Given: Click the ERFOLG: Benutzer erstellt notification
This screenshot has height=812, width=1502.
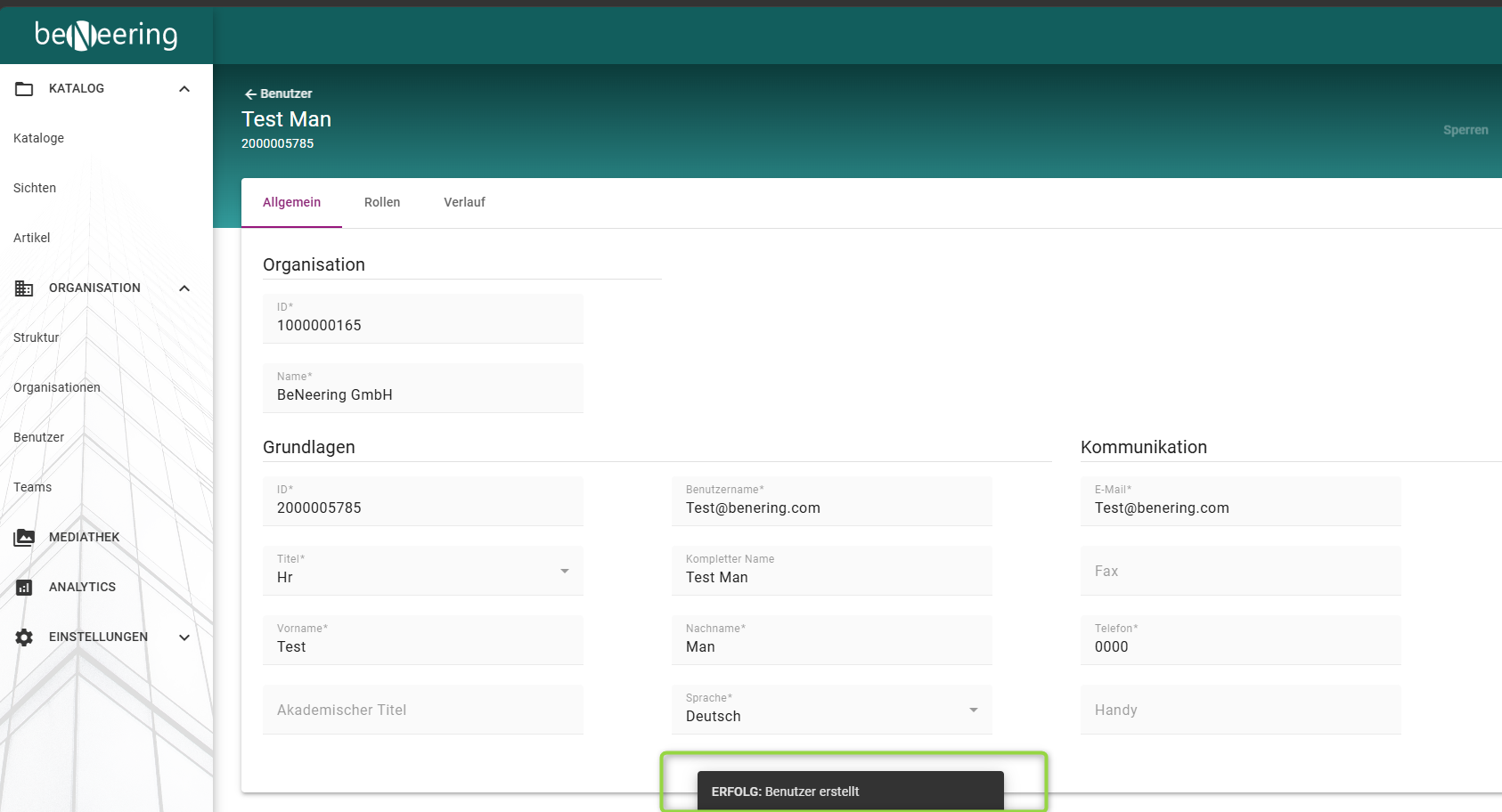Looking at the screenshot, I should (x=851, y=792).
